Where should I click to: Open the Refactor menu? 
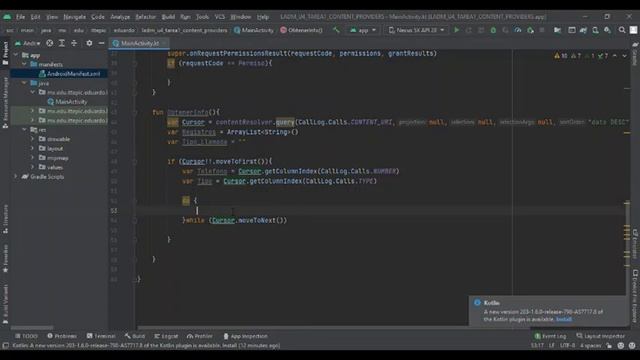click(146, 17)
